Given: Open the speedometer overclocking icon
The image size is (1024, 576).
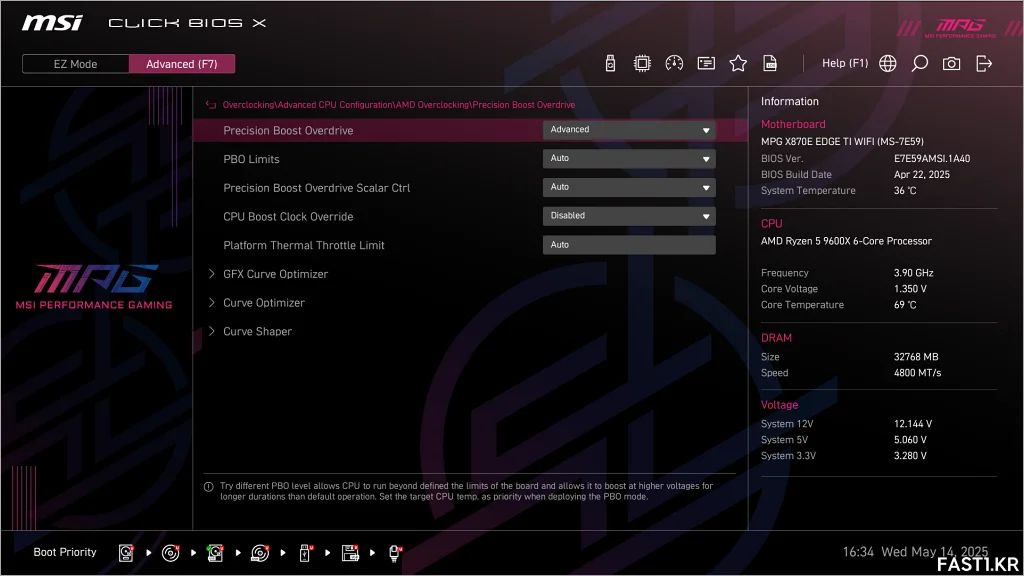Looking at the screenshot, I should click(x=674, y=63).
